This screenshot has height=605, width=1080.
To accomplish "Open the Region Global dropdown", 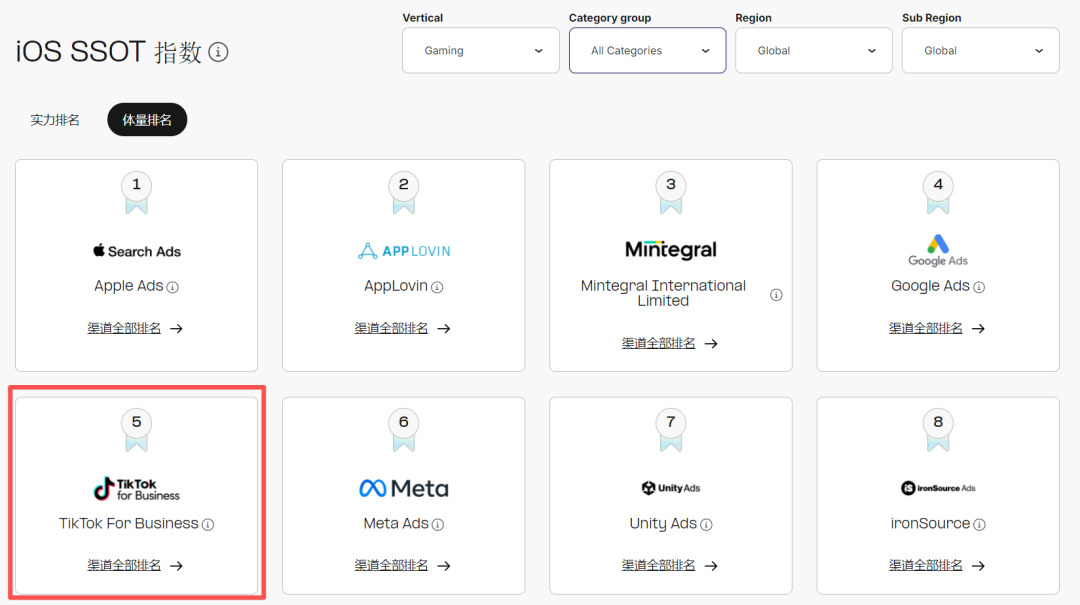I will (x=813, y=50).
